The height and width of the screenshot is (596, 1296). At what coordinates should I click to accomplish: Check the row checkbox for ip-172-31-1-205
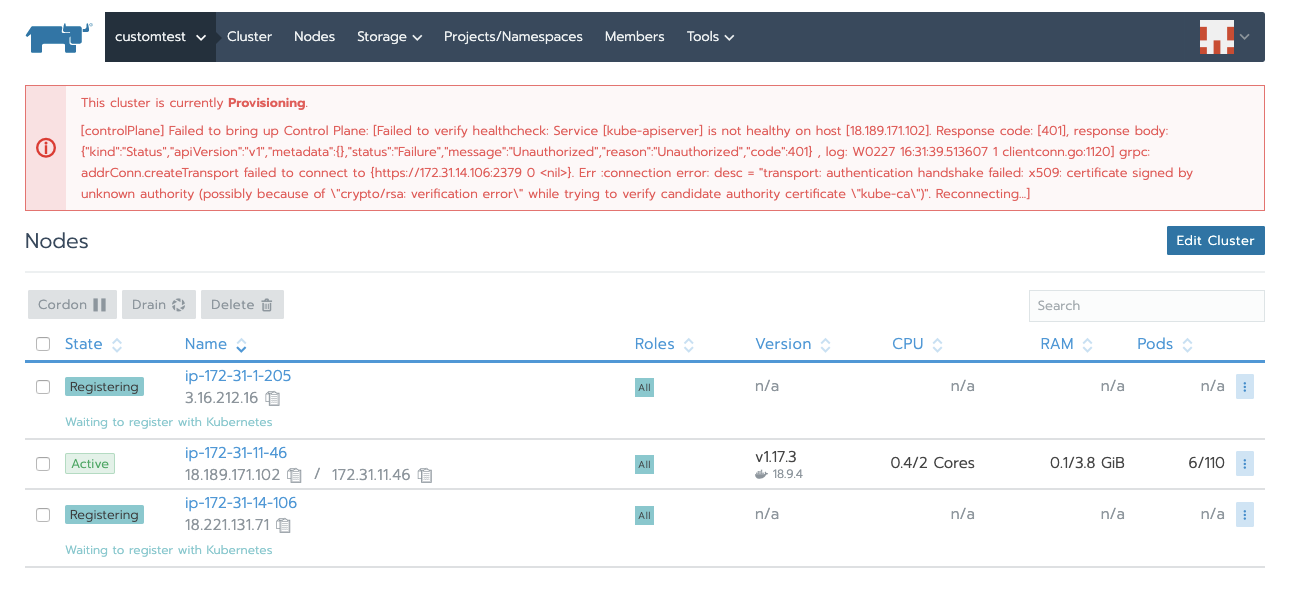[43, 387]
